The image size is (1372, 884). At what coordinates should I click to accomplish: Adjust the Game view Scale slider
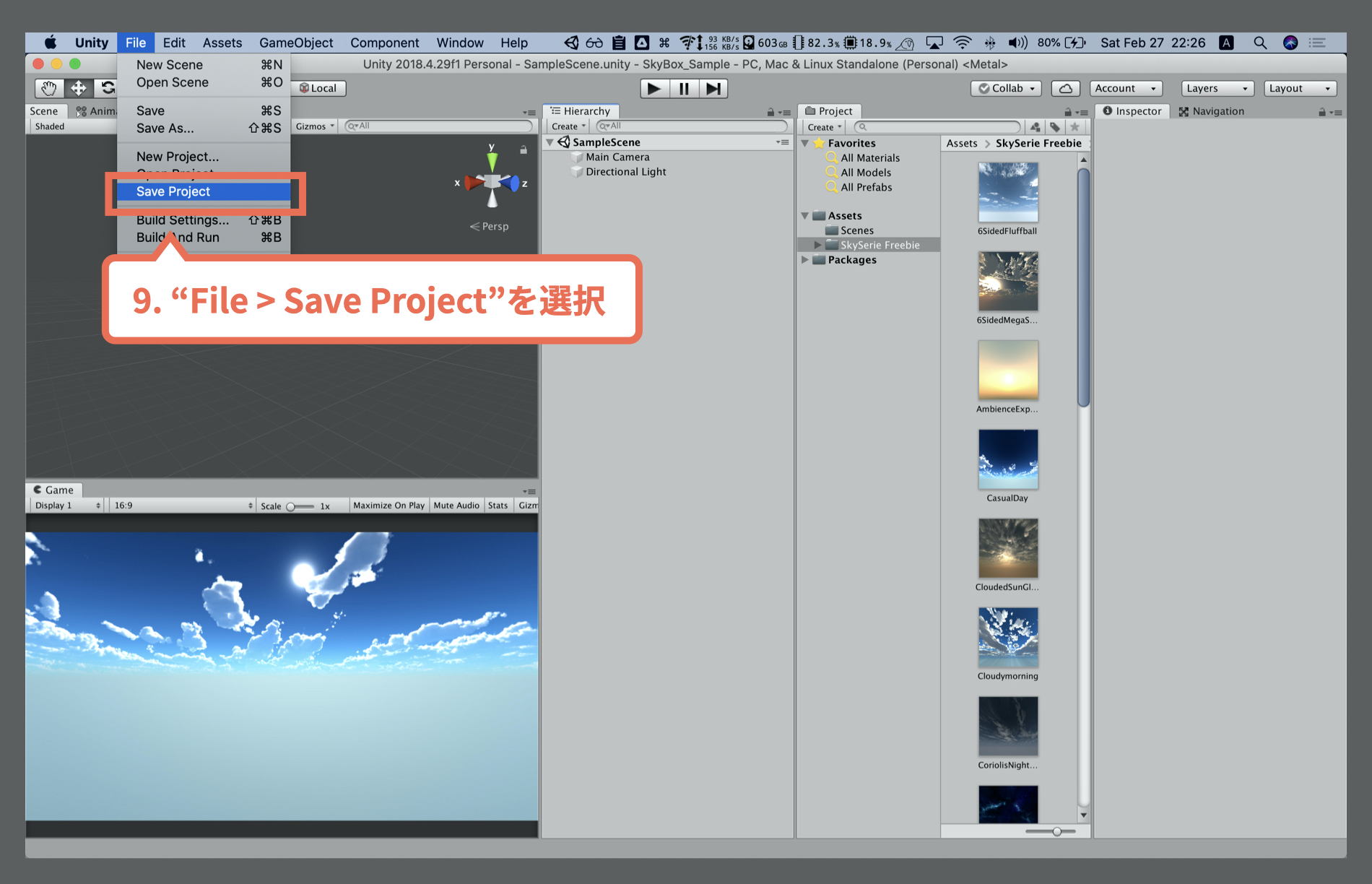pyautogui.click(x=300, y=506)
